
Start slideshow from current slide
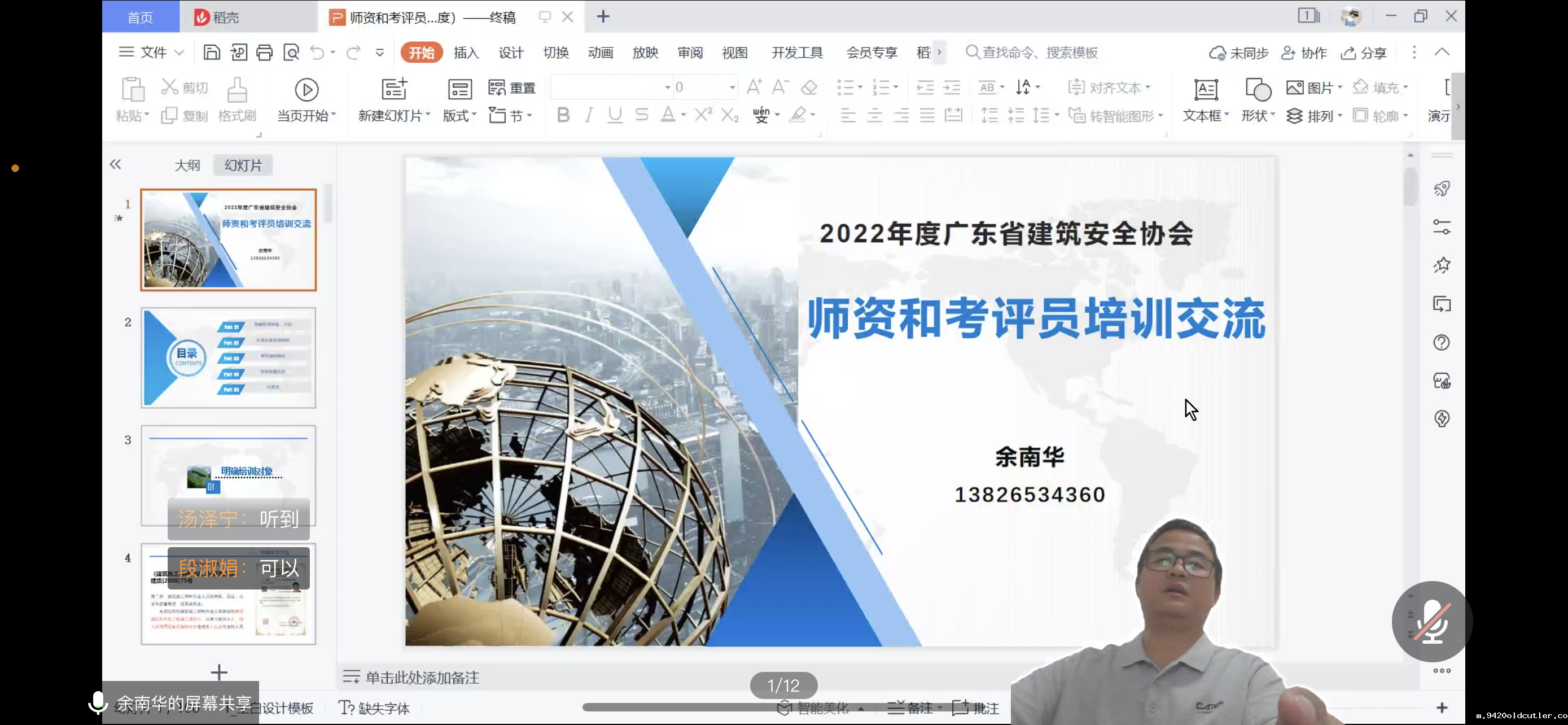point(306,90)
